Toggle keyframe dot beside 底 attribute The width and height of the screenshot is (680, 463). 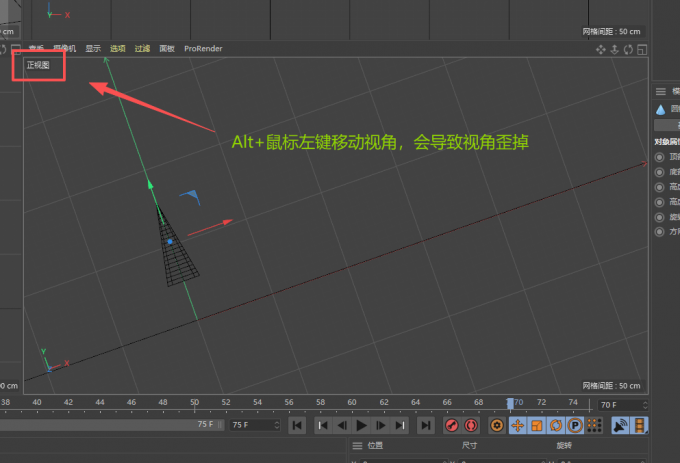(660, 172)
